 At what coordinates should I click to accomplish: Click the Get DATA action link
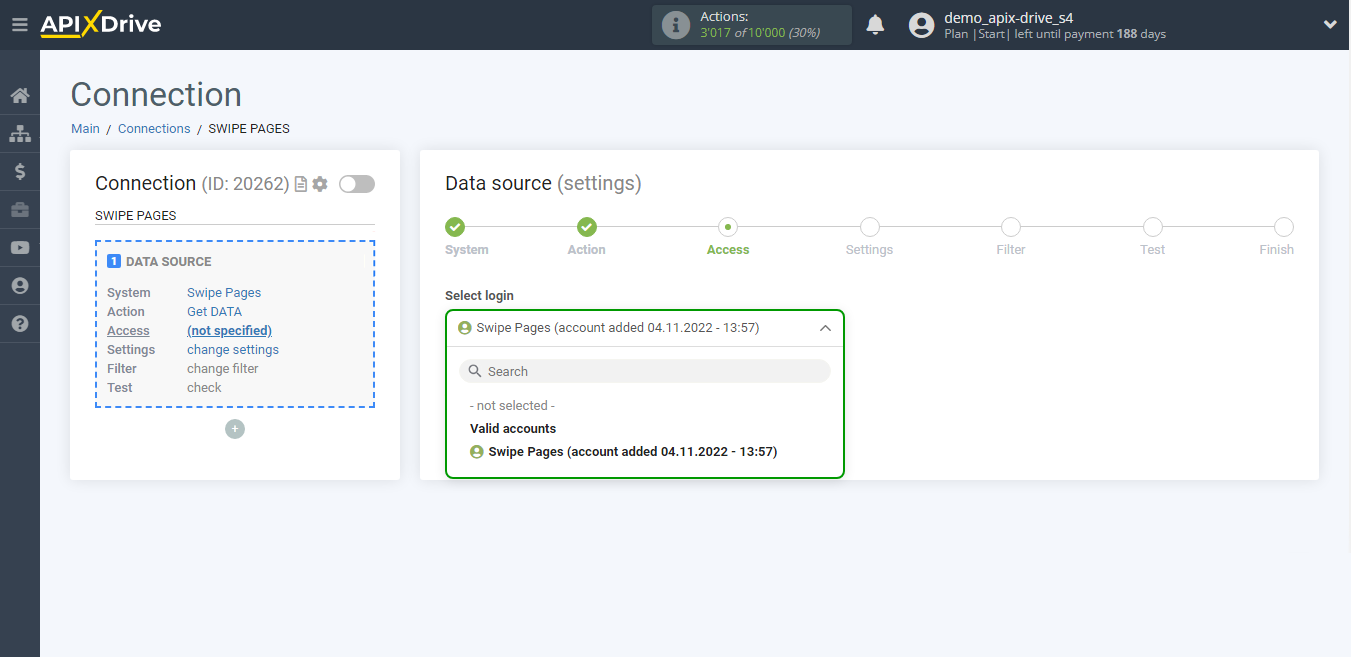(214, 312)
